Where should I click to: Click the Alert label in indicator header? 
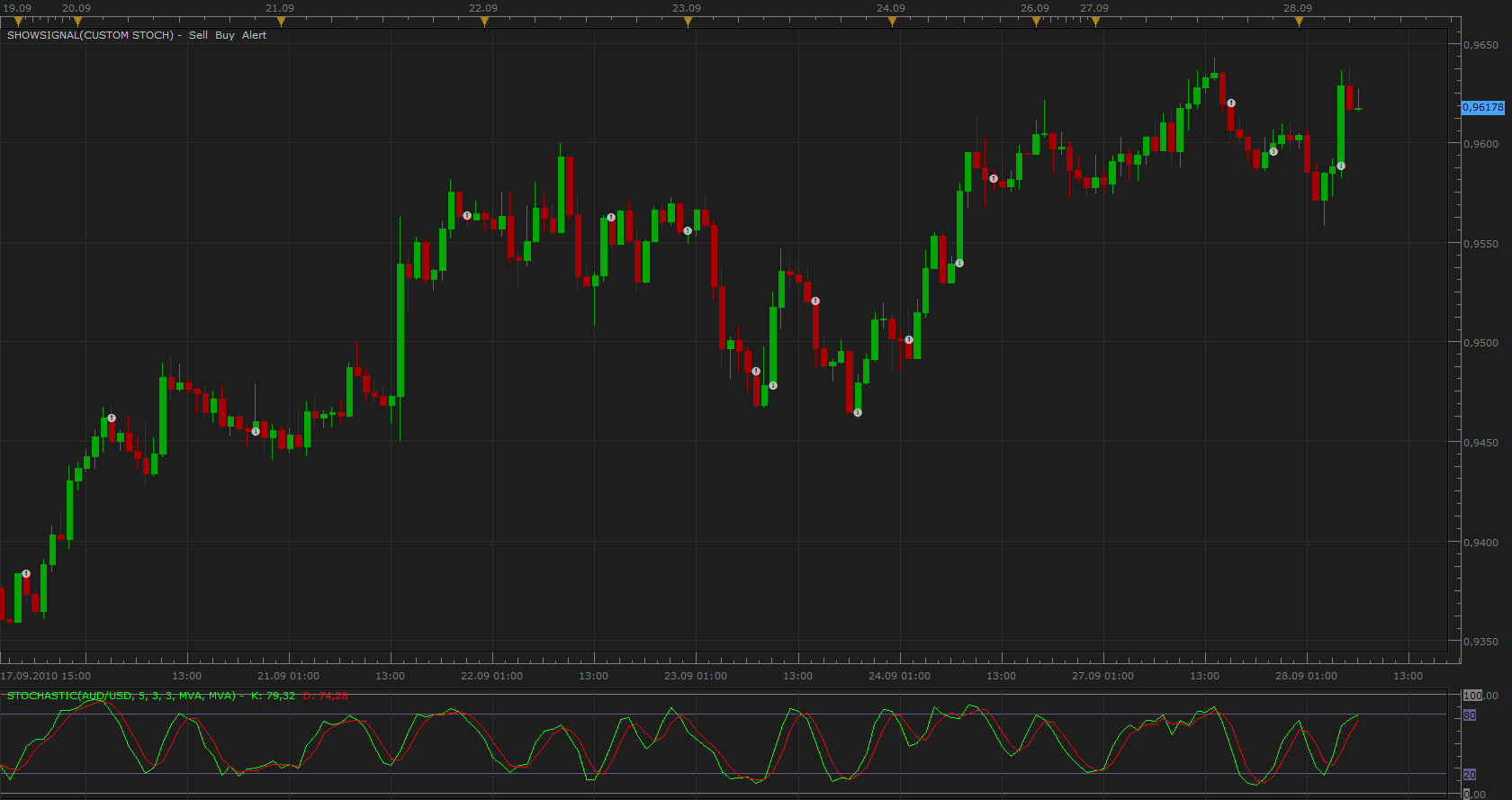[254, 35]
